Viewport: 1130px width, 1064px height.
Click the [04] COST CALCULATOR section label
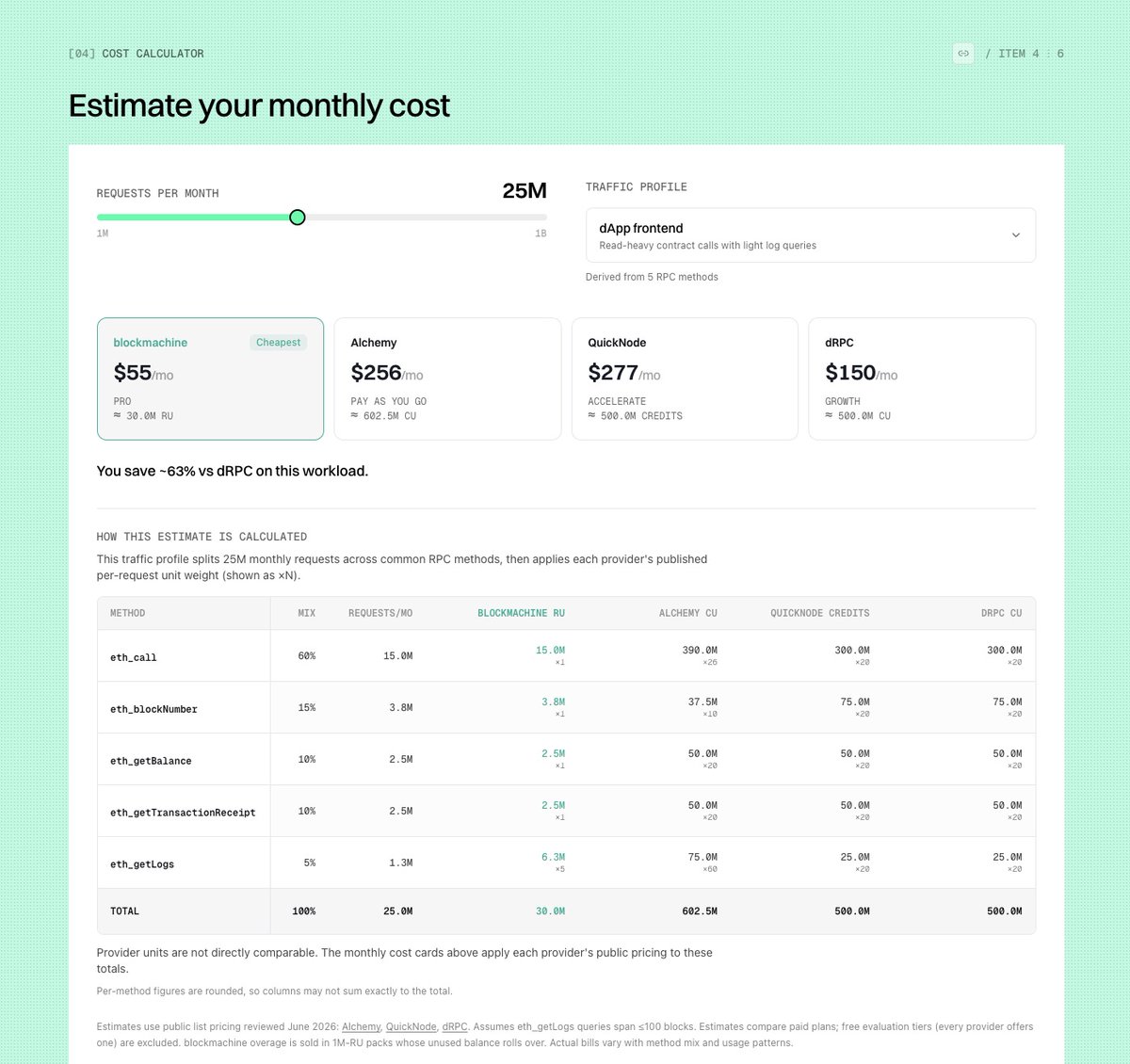137,54
